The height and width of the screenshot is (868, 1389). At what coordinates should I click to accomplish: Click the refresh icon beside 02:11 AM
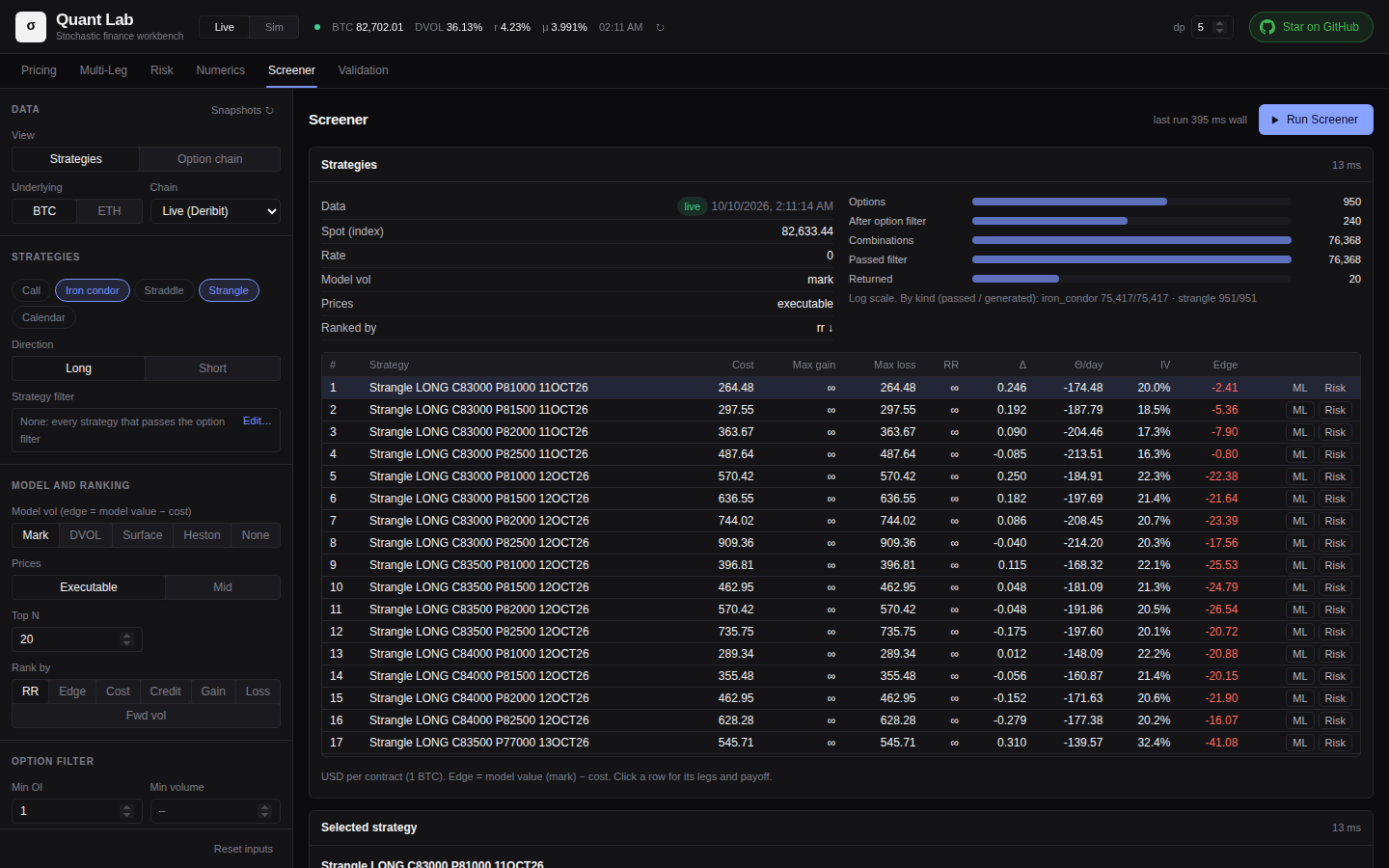pos(660,27)
